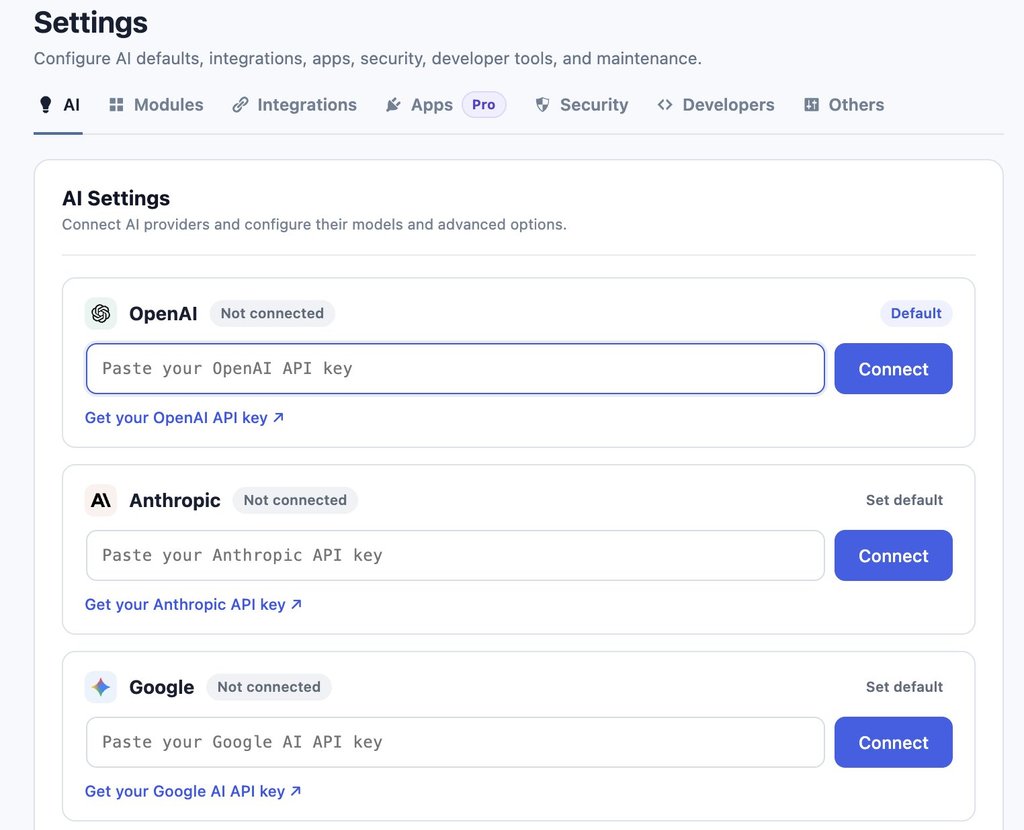Click the Google sparkle logo icon
Image resolution: width=1024 pixels, height=830 pixels.
coord(101,688)
